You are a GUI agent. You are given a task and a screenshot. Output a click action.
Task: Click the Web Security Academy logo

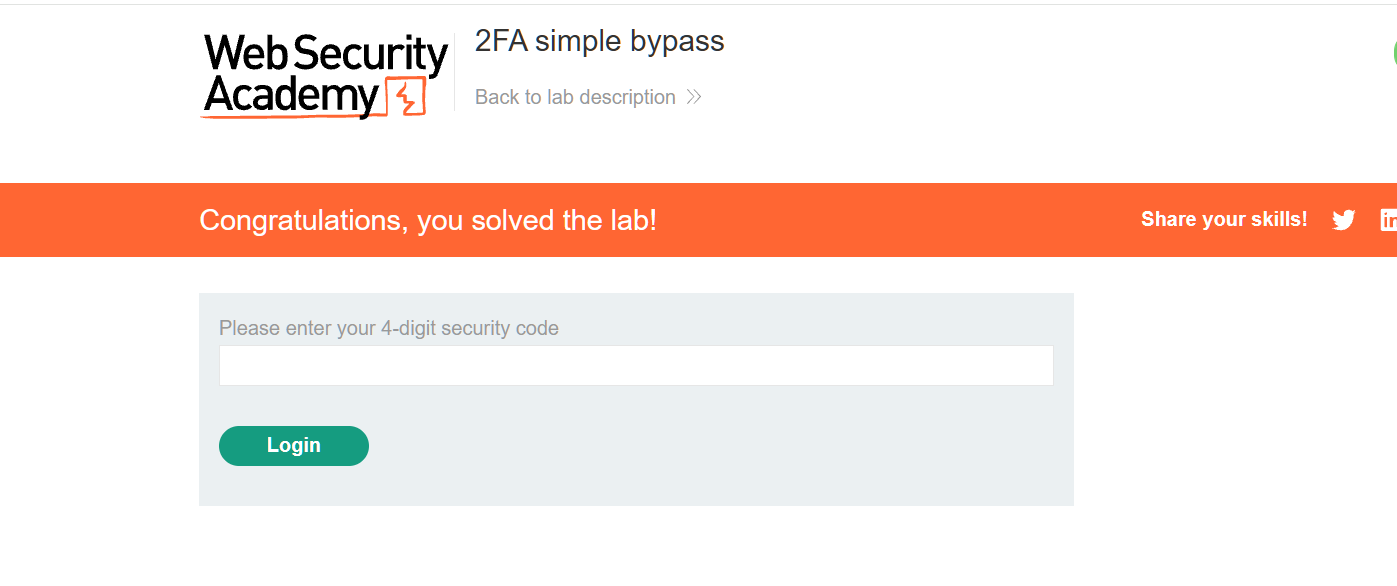[324, 76]
